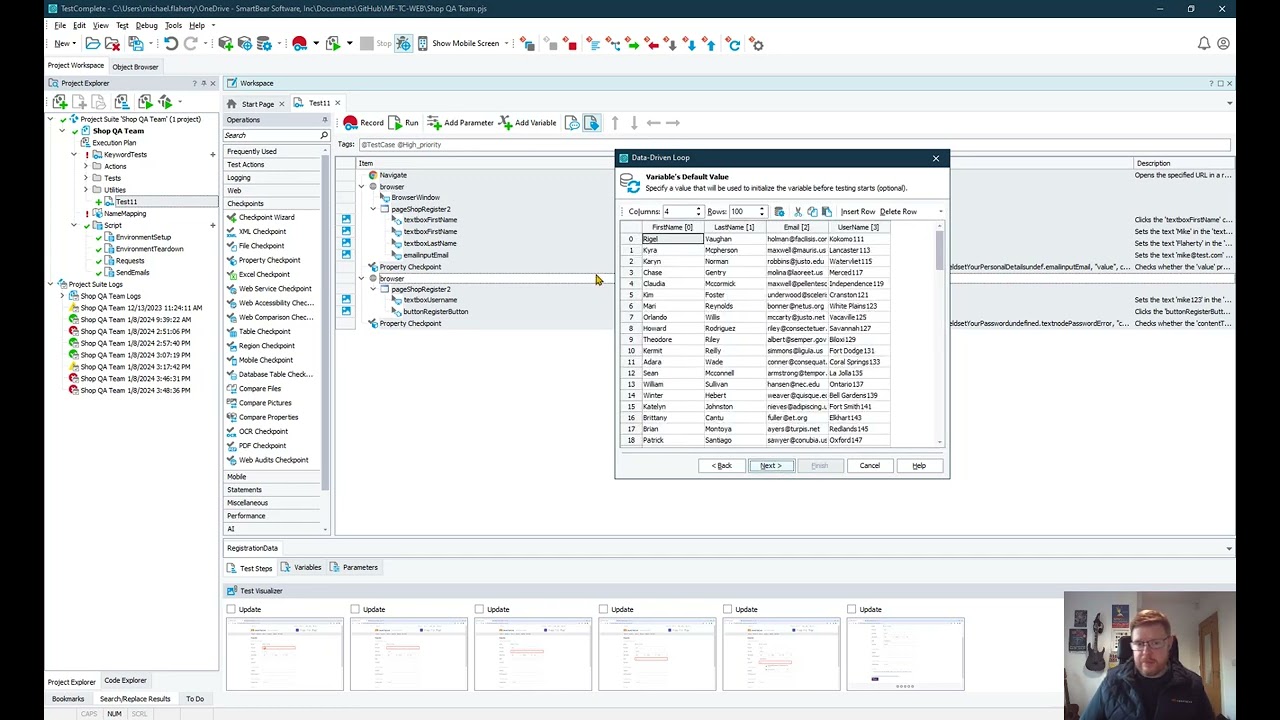Open the File menu
The width and height of the screenshot is (1280, 720).
[x=60, y=25]
